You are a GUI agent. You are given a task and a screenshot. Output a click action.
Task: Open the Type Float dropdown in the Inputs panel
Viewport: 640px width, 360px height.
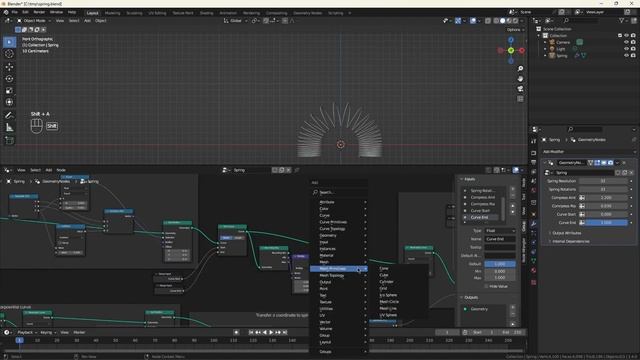500,231
